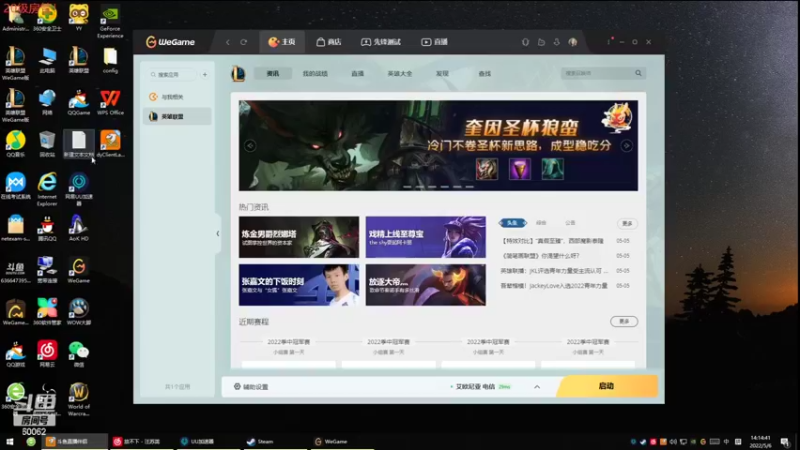This screenshot has width=800, height=450.
Task: Select the 发现 sub-tab
Action: [x=442, y=73]
